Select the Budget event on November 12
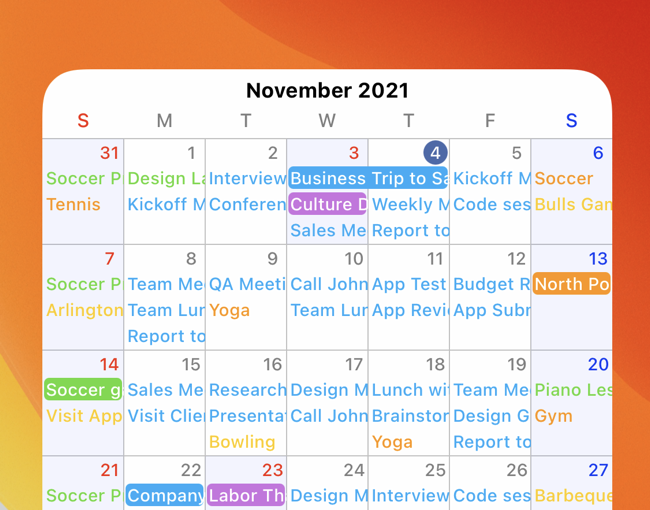This screenshot has height=510, width=650. coord(490,284)
